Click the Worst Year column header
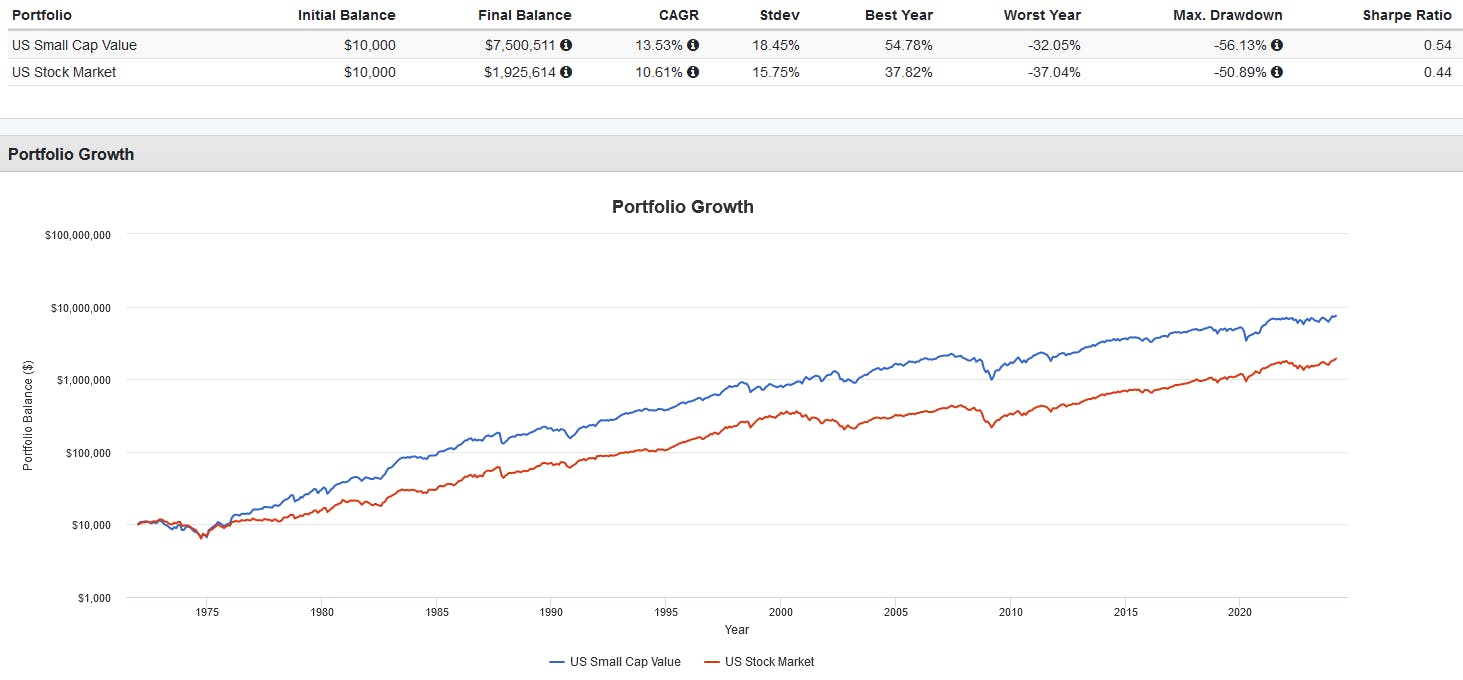 click(x=1041, y=14)
